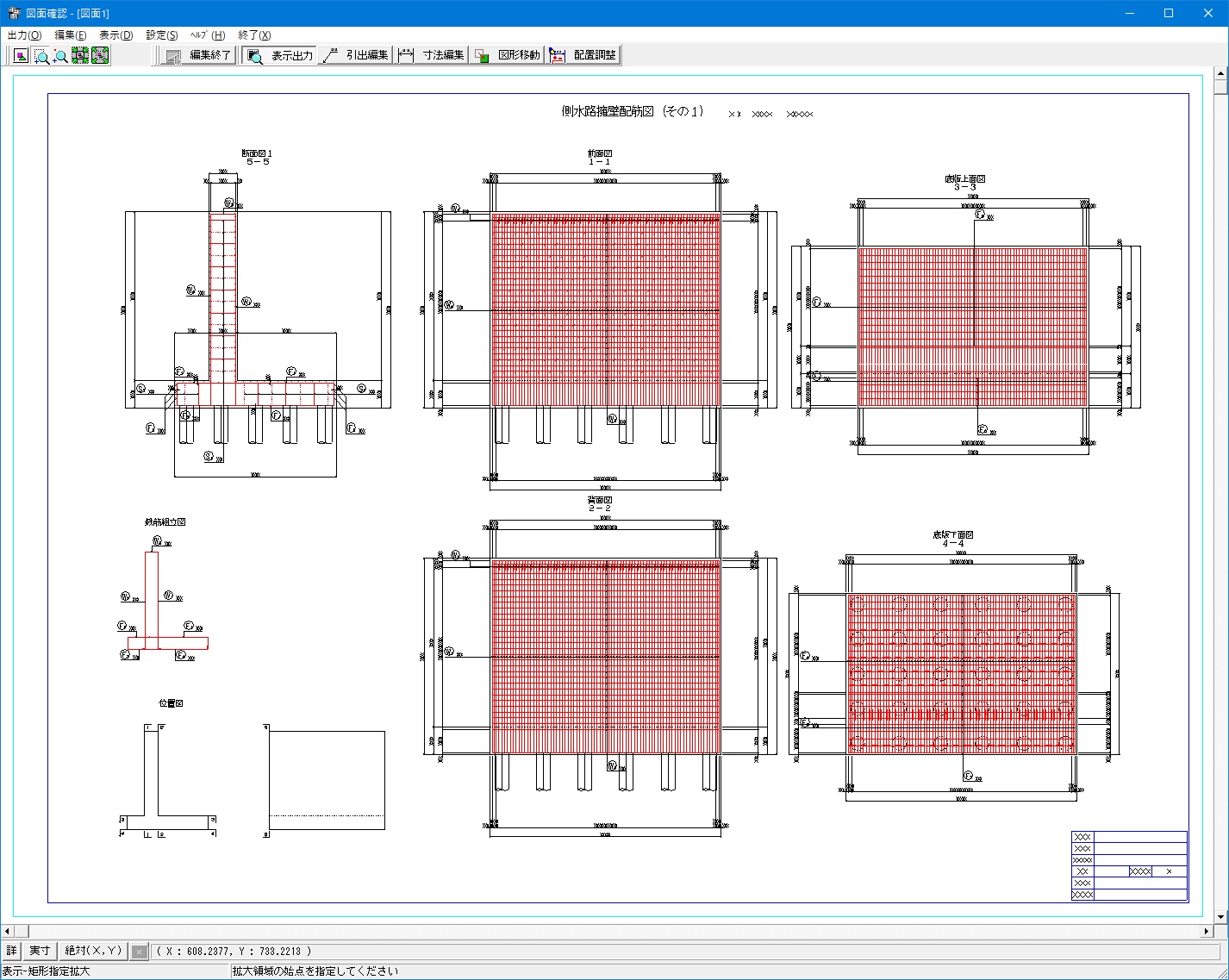The image size is (1229, 980).
Task: Open the 設定(S) menu
Action: point(161,35)
